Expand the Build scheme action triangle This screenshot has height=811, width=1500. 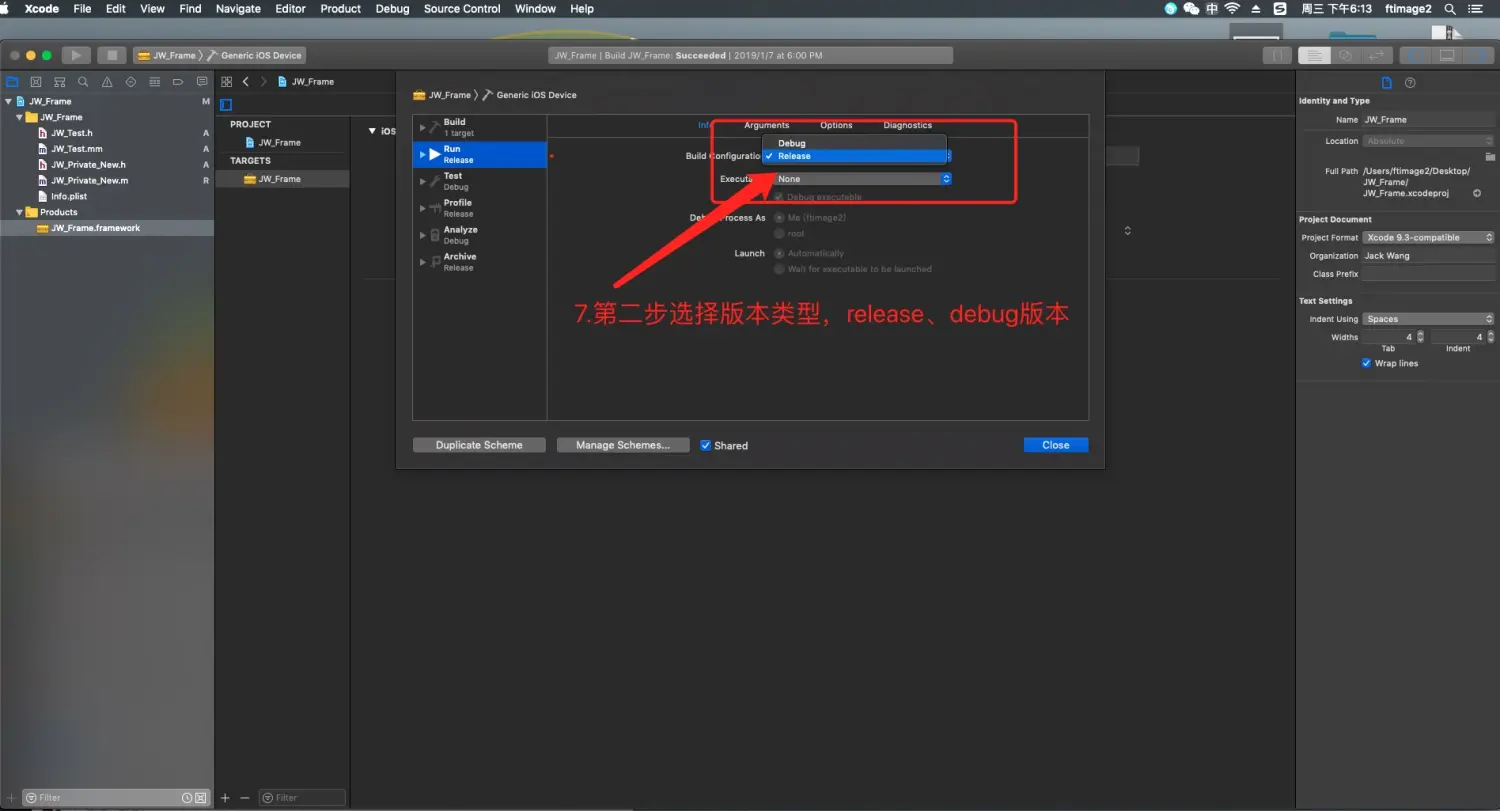(x=422, y=126)
